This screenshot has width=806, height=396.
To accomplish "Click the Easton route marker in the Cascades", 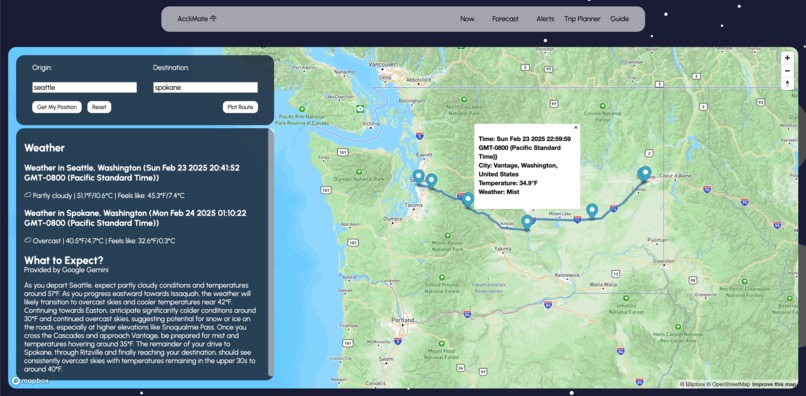I will pyautogui.click(x=467, y=200).
